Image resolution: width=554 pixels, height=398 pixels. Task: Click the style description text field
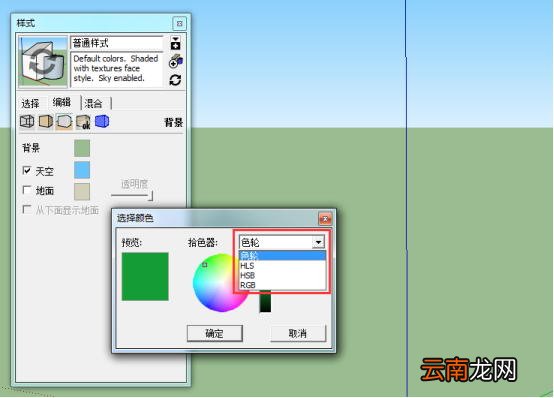point(117,69)
